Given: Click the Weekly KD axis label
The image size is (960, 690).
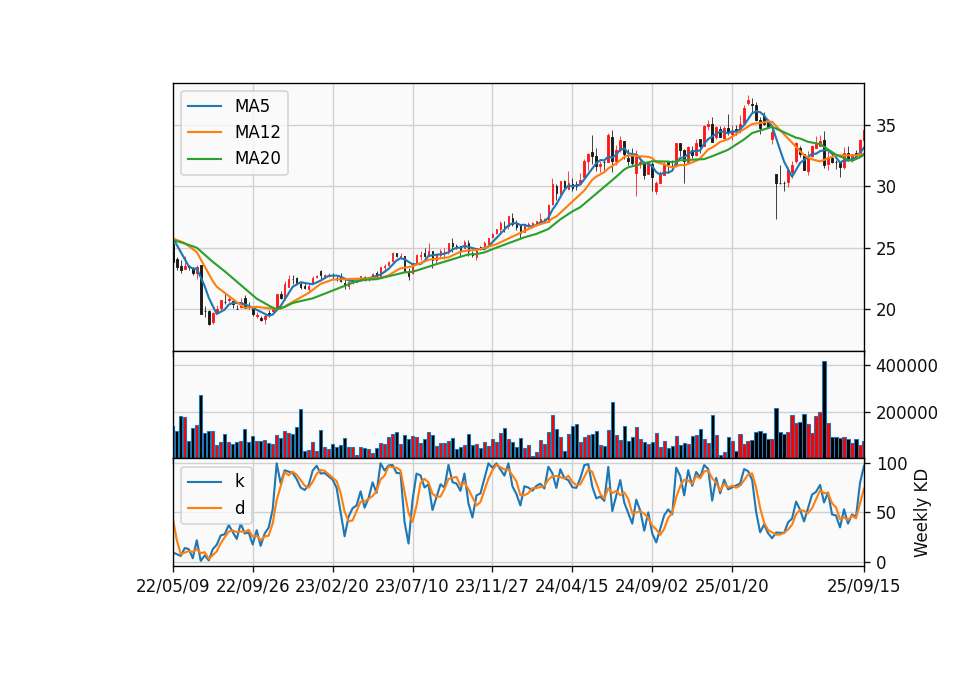Looking at the screenshot, I should 920,513.
